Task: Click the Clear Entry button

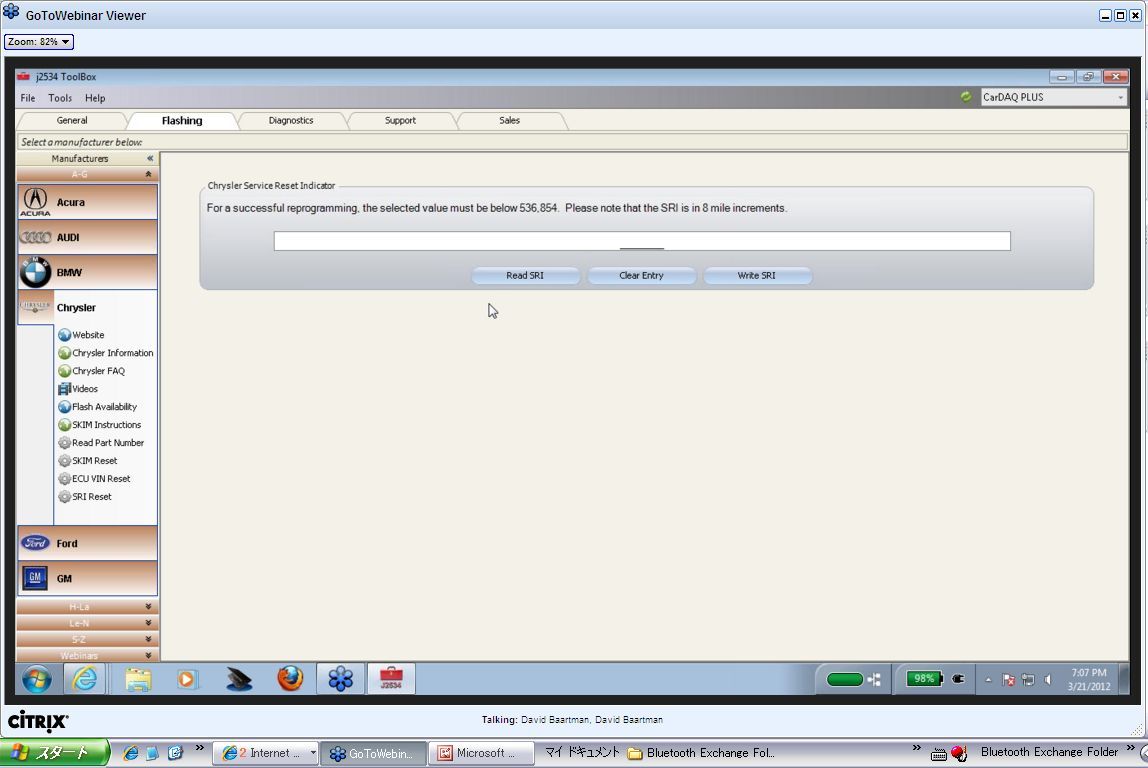Action: coord(641,275)
